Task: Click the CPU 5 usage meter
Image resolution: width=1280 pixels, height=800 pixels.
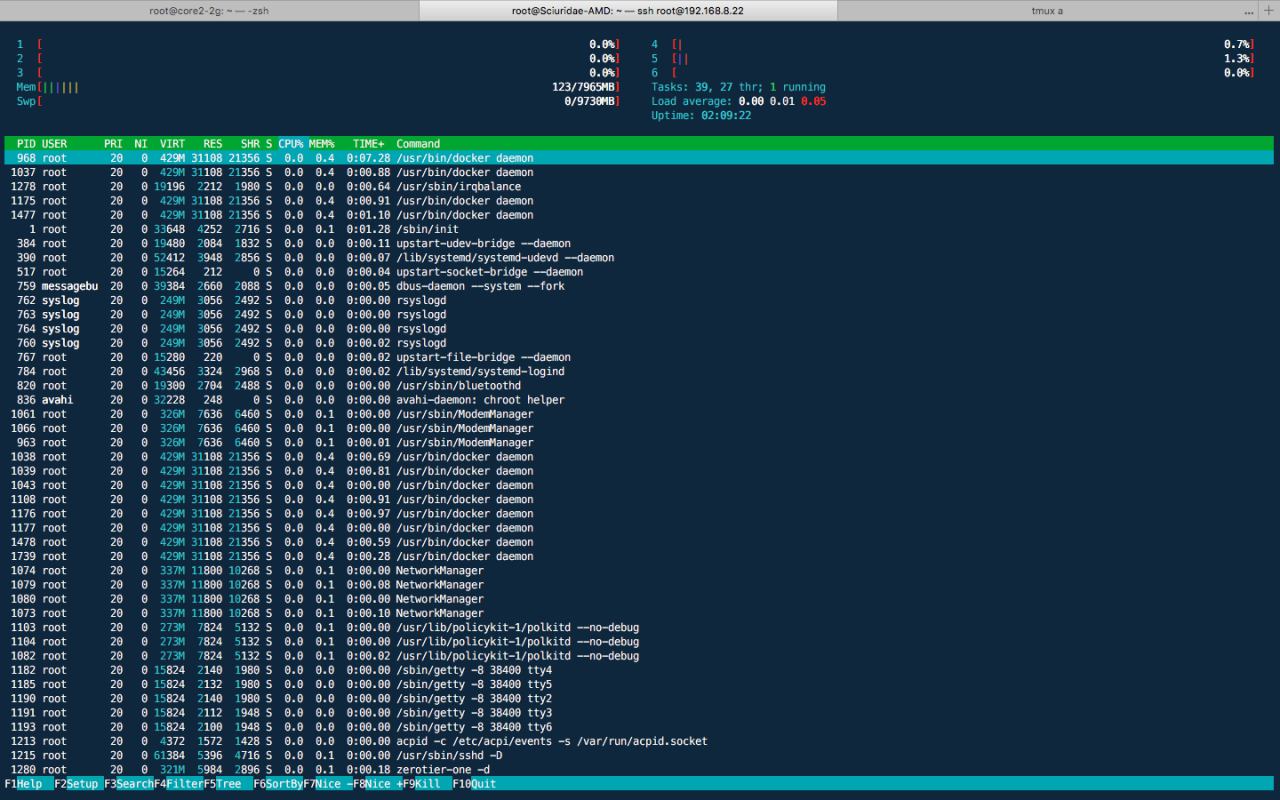Action: coord(952,59)
